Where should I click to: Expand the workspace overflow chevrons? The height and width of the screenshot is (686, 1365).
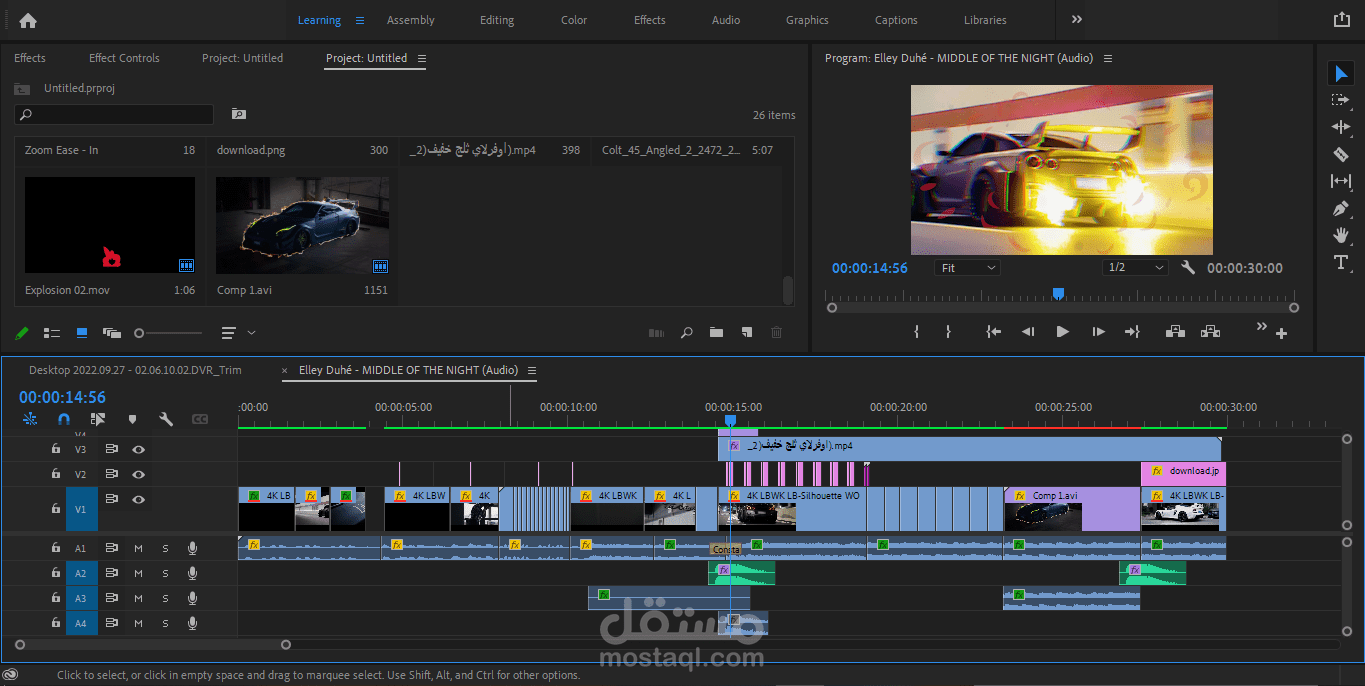[1077, 19]
